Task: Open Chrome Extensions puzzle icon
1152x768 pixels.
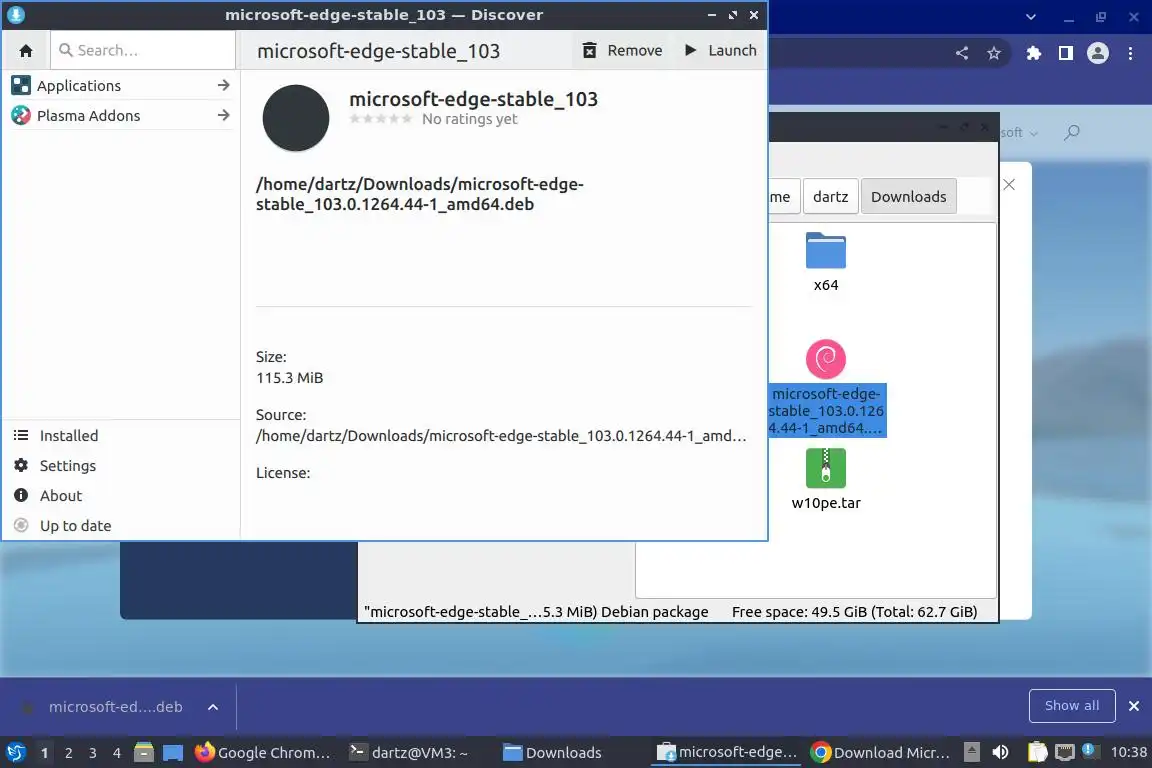Action: pyautogui.click(x=1034, y=53)
